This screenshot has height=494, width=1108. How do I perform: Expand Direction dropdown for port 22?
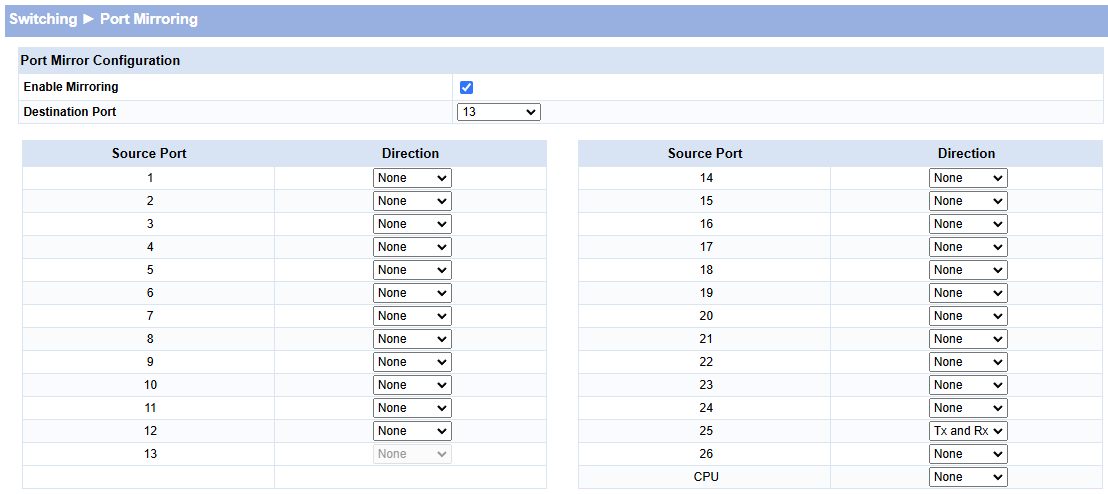[x=967, y=362]
